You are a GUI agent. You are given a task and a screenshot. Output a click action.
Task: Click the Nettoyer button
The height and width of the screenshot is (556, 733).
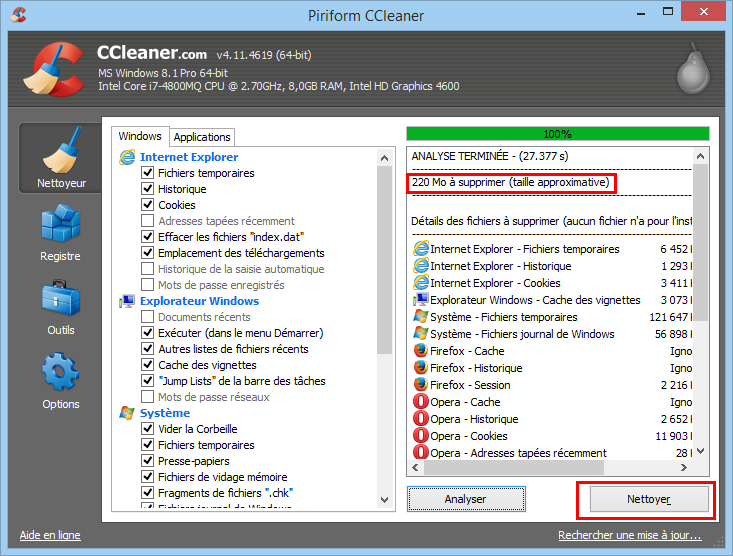(x=649, y=499)
